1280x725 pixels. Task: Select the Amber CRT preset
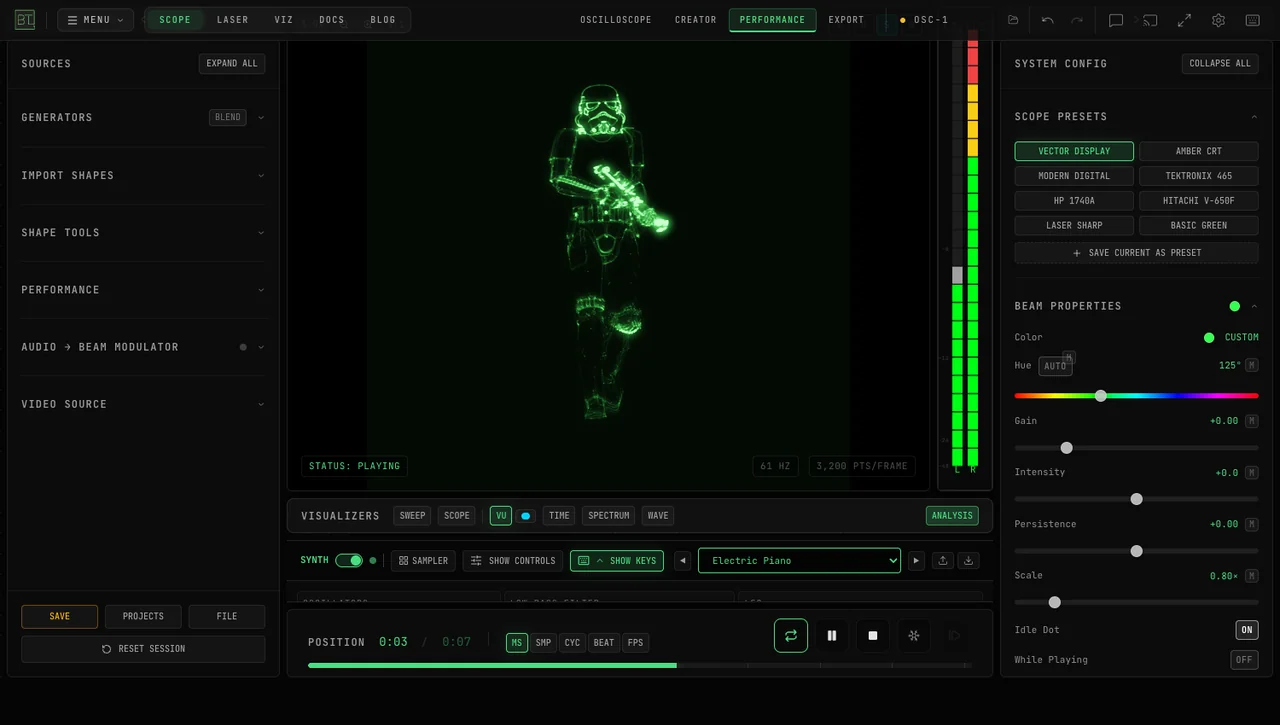(x=1198, y=151)
